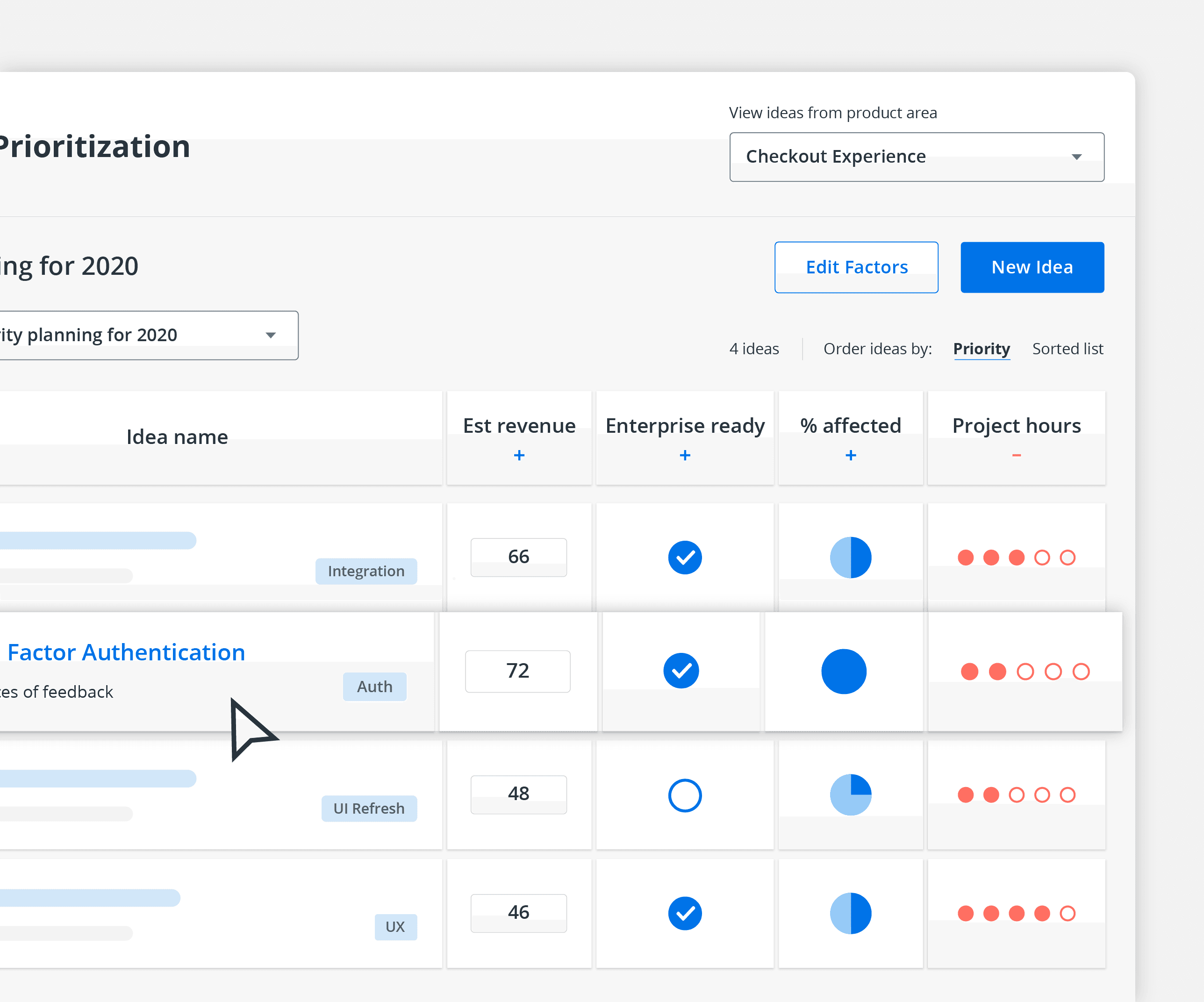Click plus icon under Est revenue

coord(519,455)
